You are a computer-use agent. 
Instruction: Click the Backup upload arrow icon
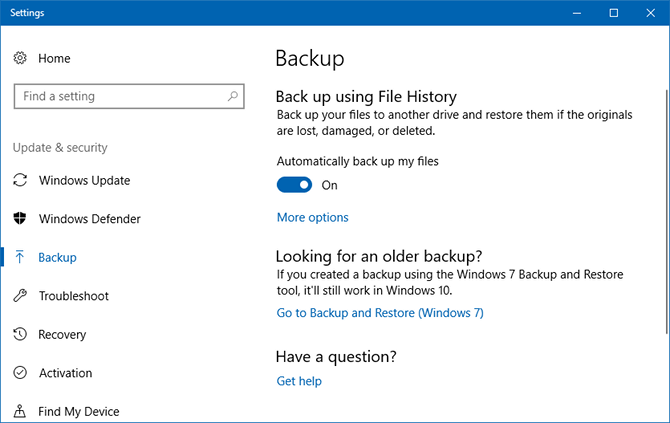pyautogui.click(x=20, y=258)
